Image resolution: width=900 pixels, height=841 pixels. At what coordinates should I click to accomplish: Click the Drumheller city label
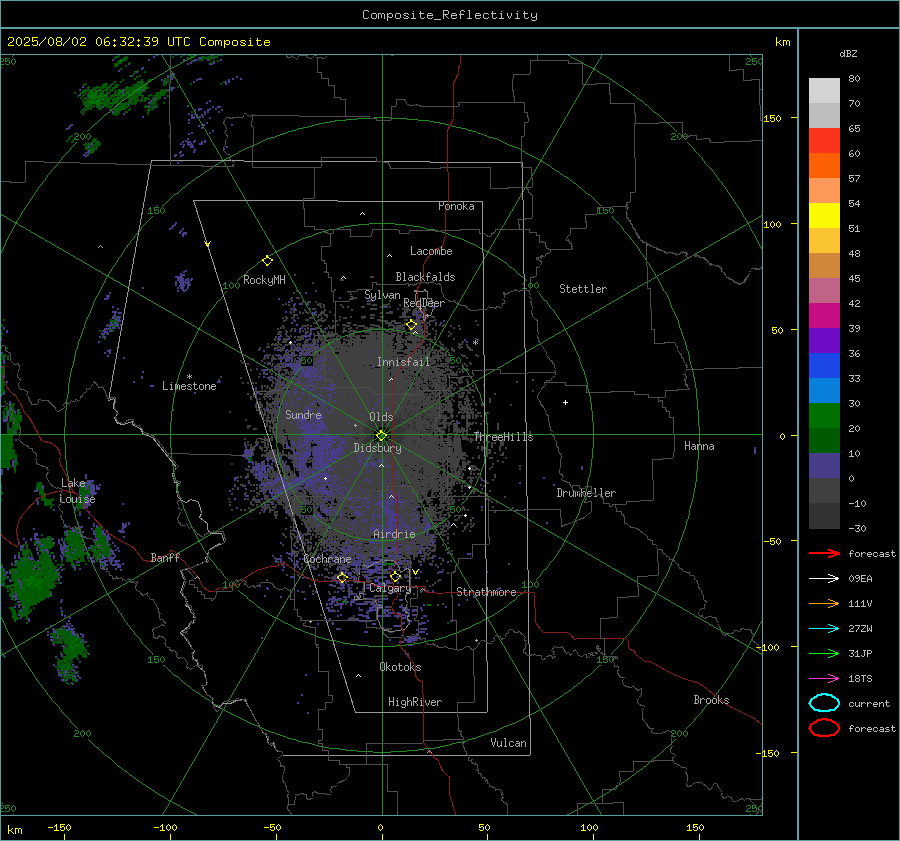586,493
